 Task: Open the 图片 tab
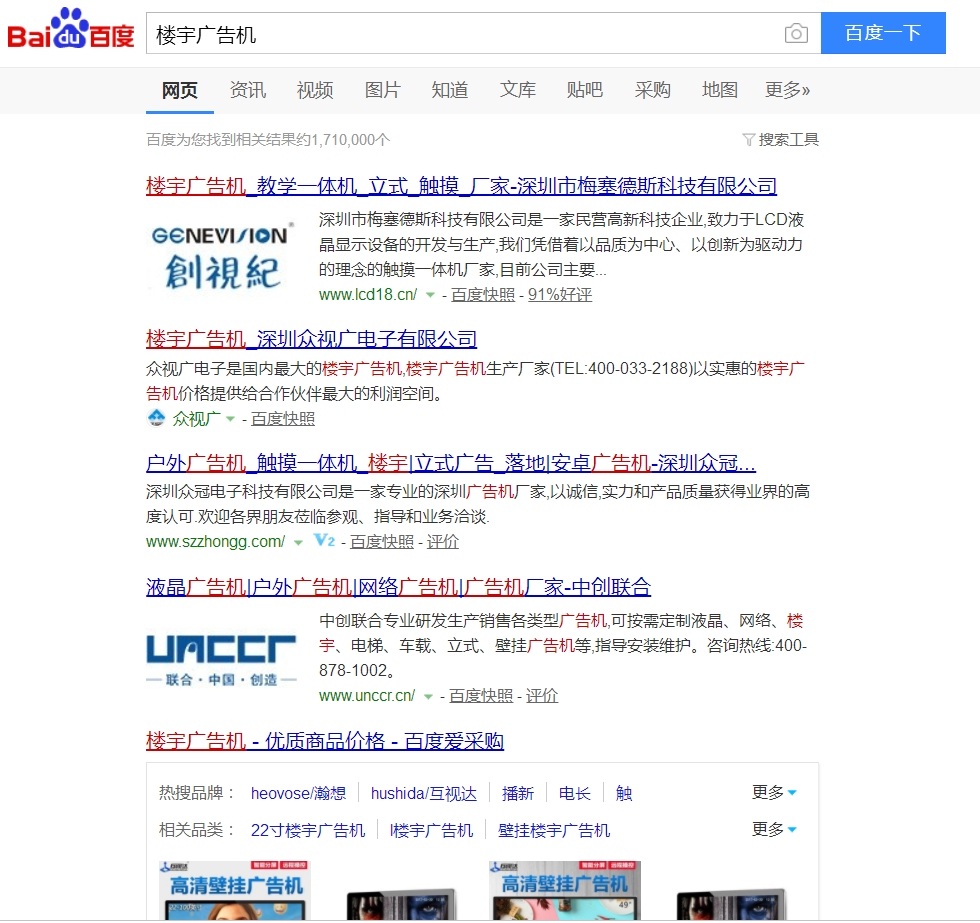point(382,91)
